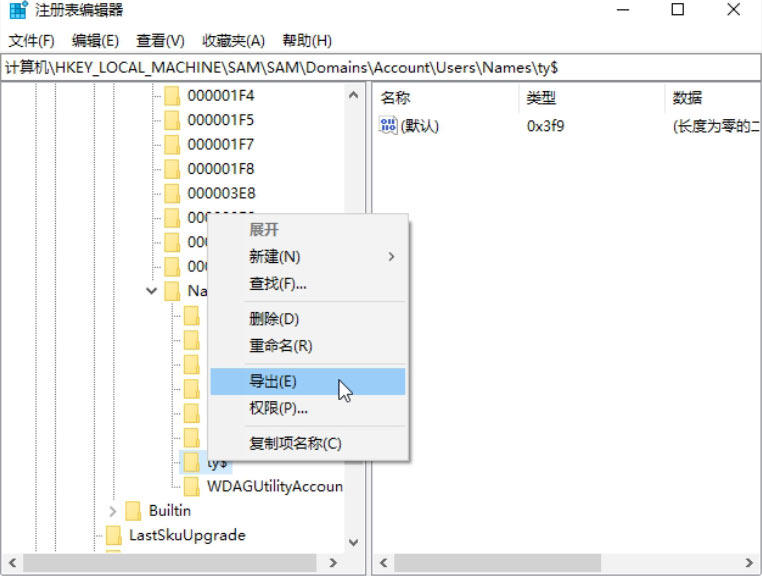Select the 000001F7 registry key
This screenshot has height=576, width=762.
(x=221, y=144)
